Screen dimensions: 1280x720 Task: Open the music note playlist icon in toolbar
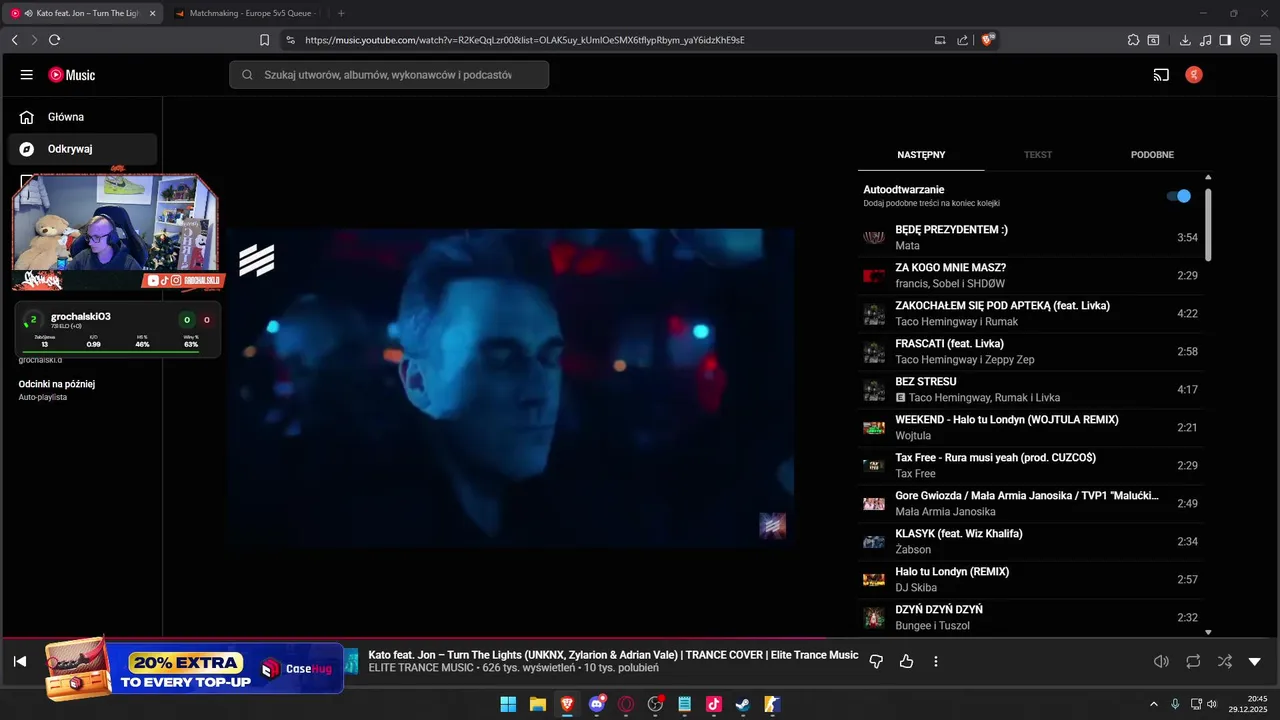click(1205, 40)
